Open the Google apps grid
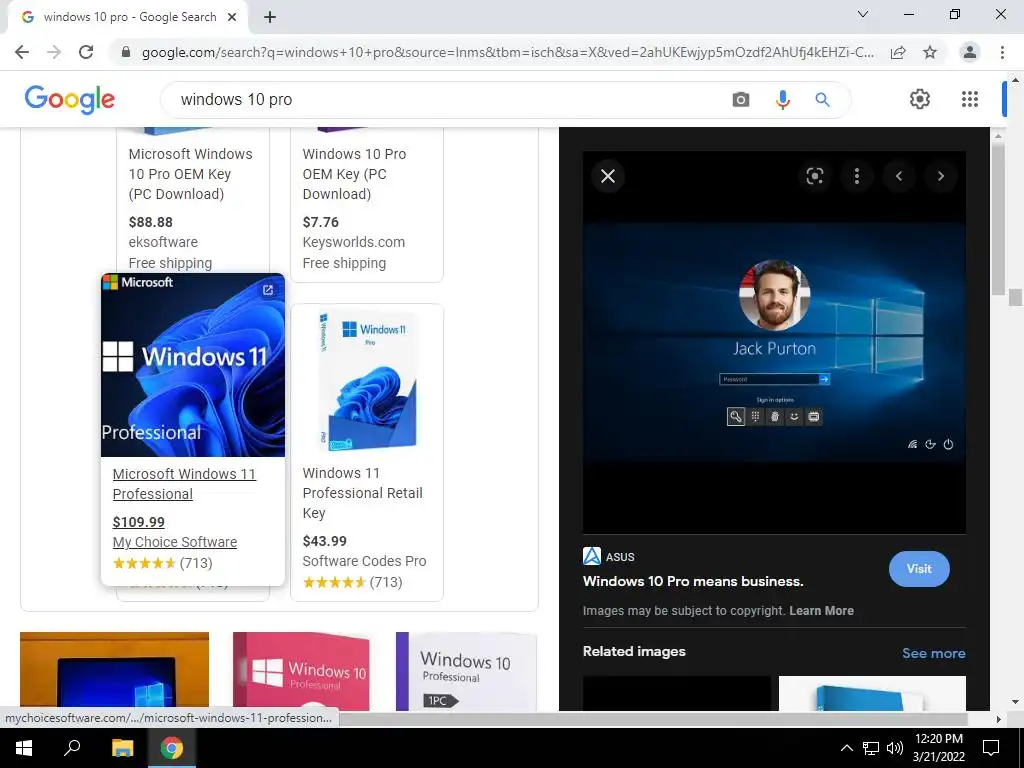 [970, 99]
